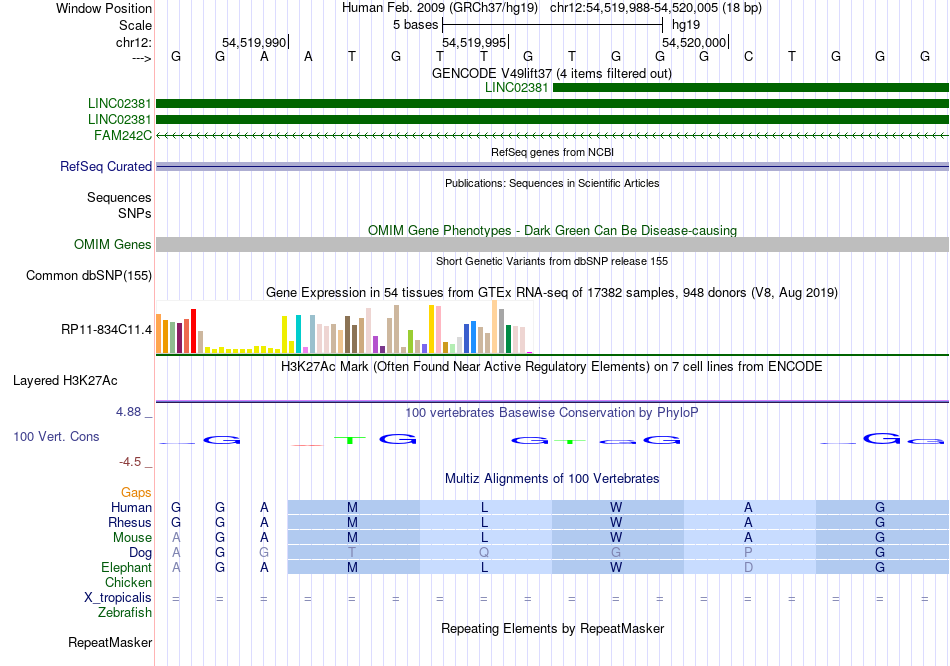Open Publications: Sequences in Scientific Articles title
This screenshot has width=950, height=666.
pos(552,183)
